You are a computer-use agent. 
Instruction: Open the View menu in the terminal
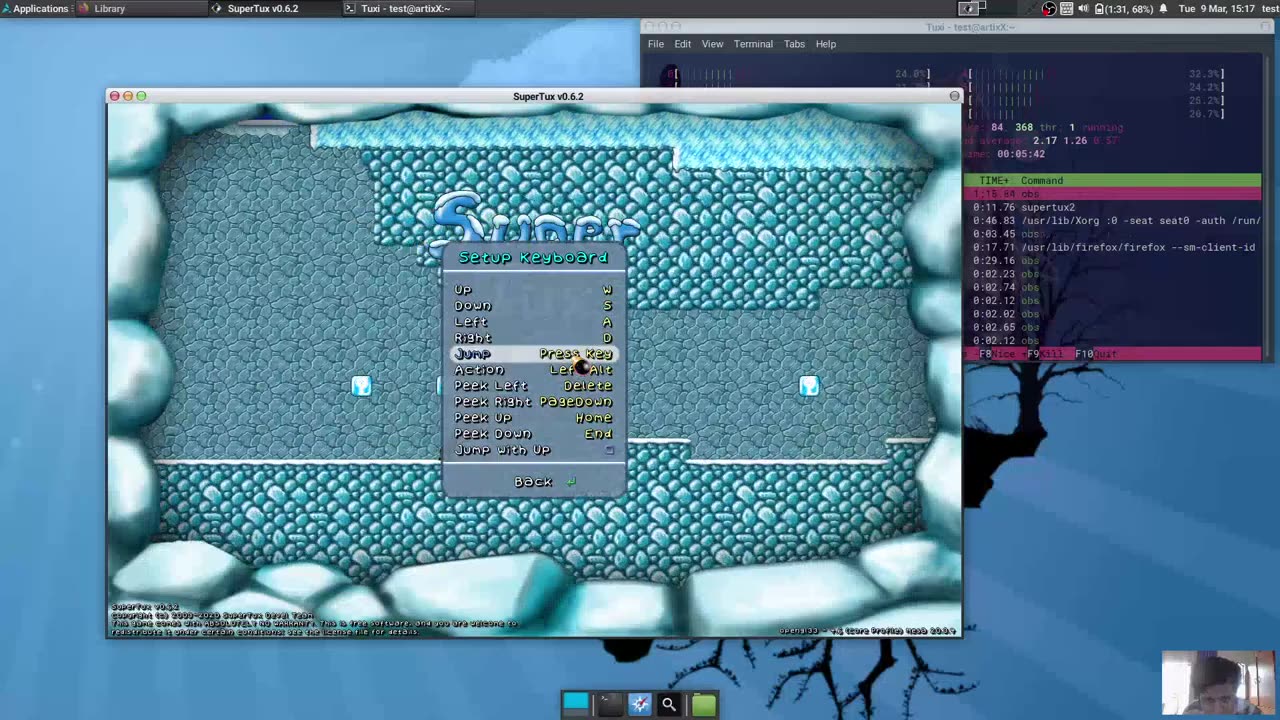(x=712, y=44)
